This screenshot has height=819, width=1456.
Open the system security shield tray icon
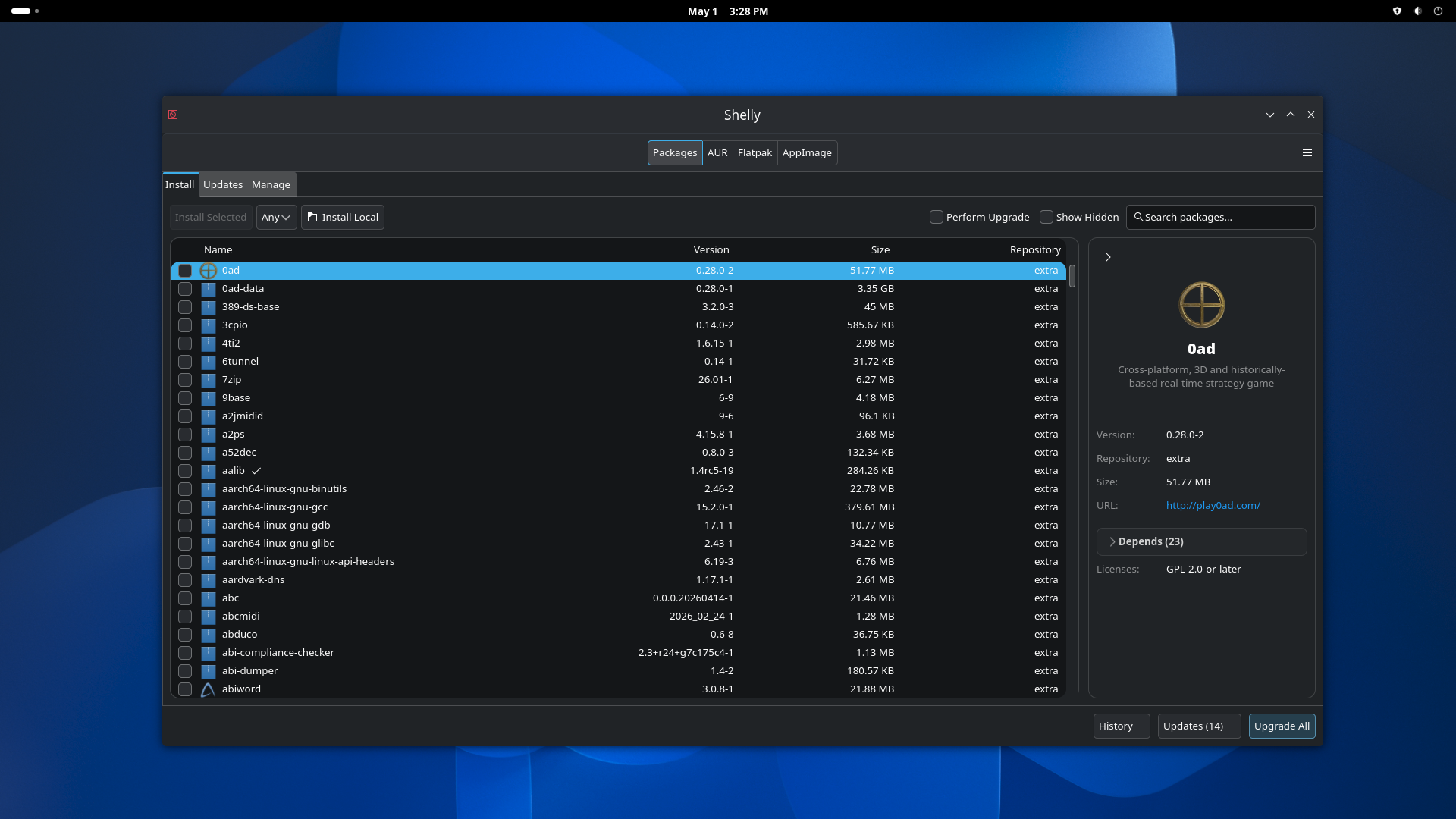[1397, 11]
